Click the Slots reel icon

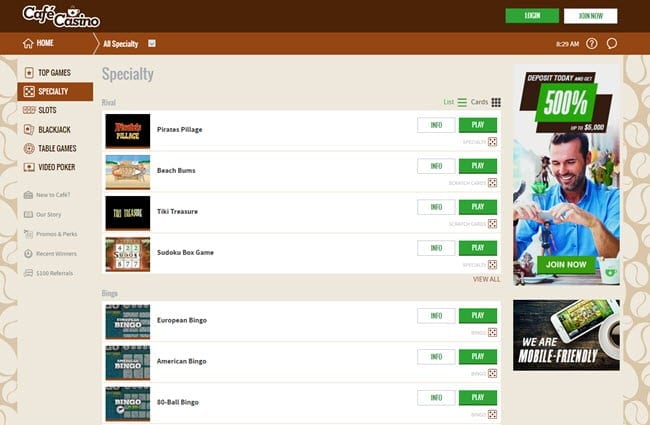pos(29,110)
